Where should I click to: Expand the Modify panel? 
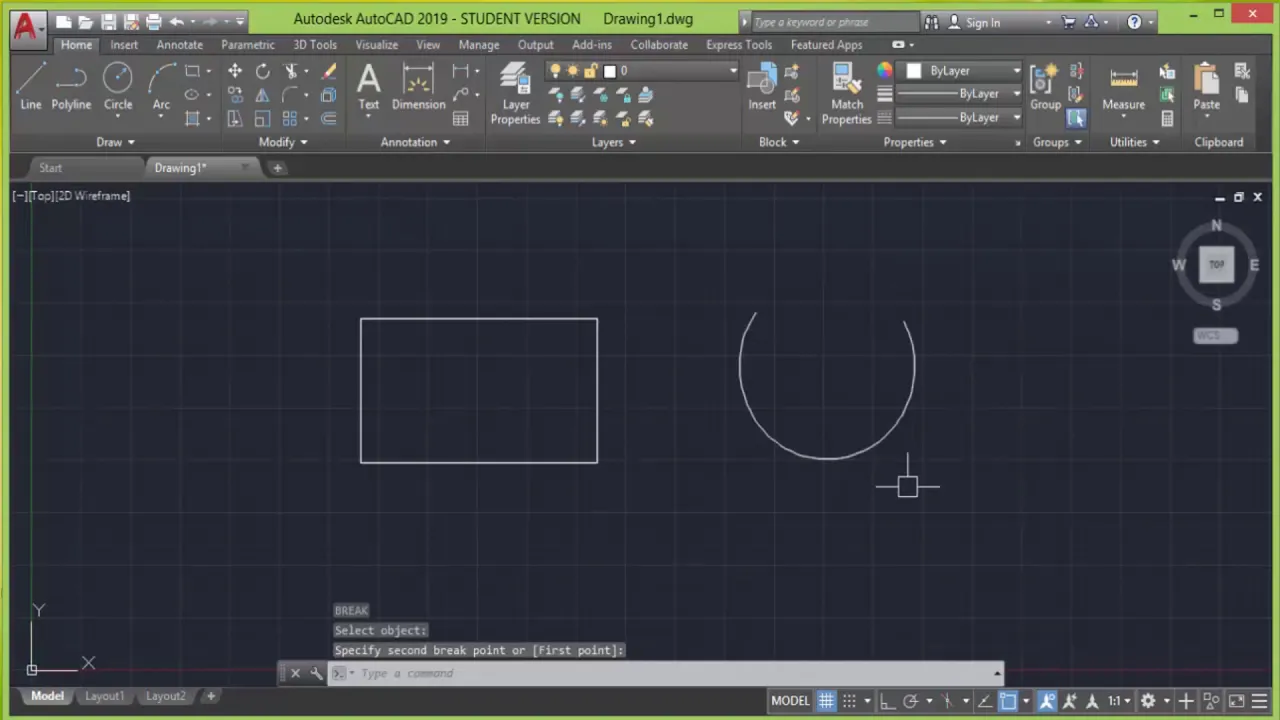coord(283,142)
